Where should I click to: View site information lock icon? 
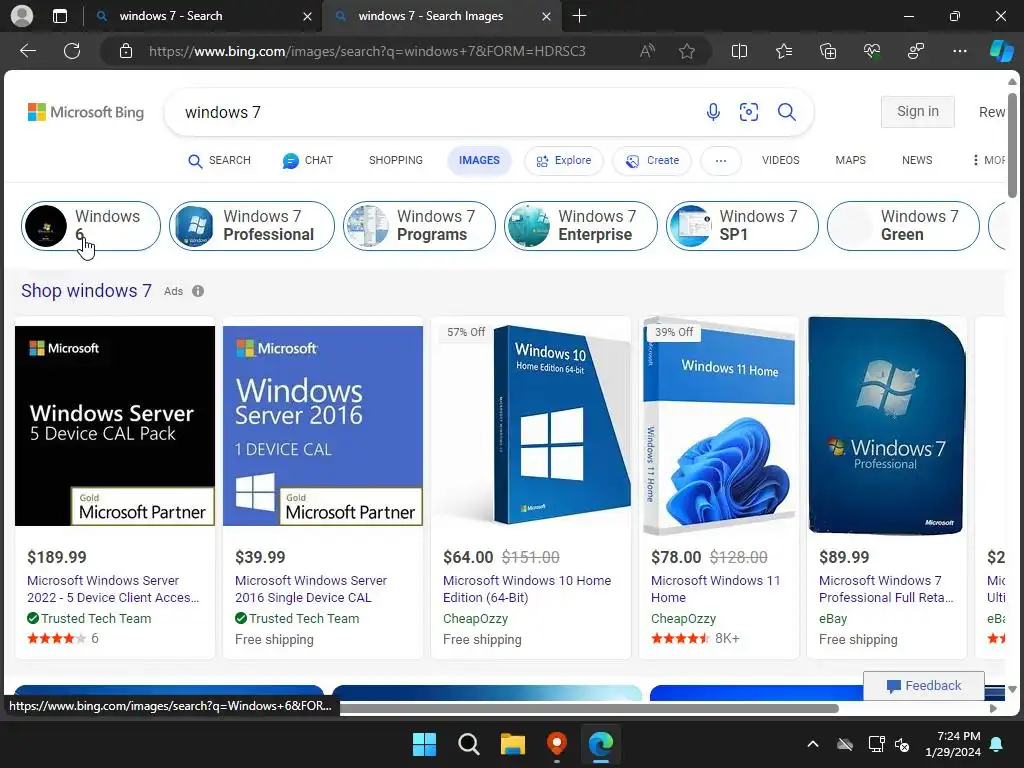coord(126,51)
